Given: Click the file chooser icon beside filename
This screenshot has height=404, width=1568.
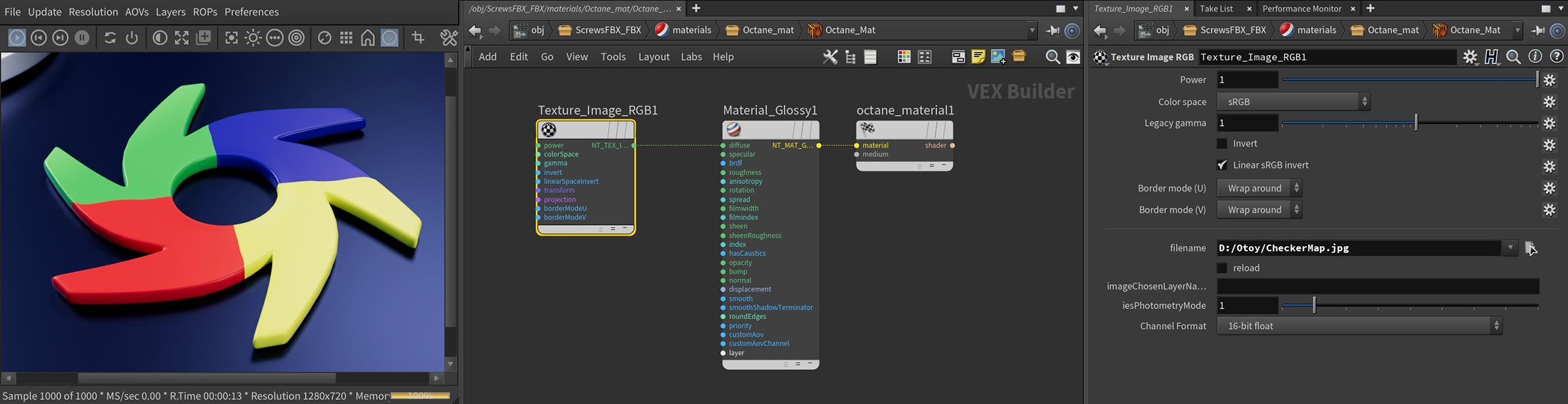Looking at the screenshot, I should tap(1531, 248).
